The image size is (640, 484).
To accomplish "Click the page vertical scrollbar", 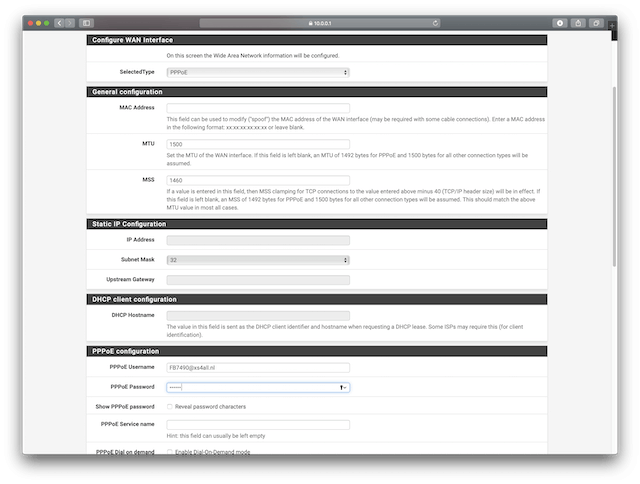I will click(614, 176).
